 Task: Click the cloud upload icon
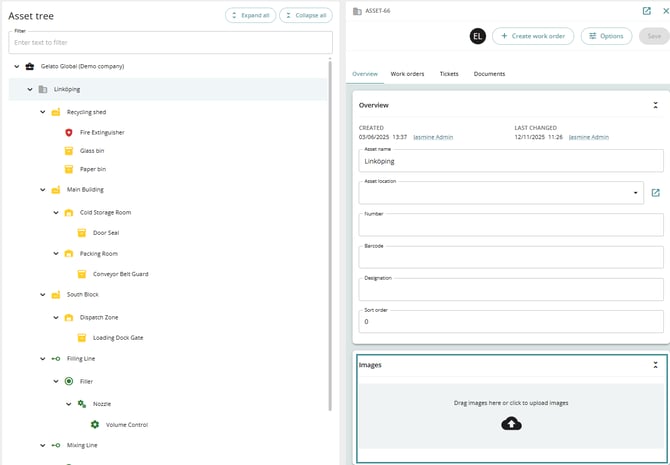[x=511, y=424]
